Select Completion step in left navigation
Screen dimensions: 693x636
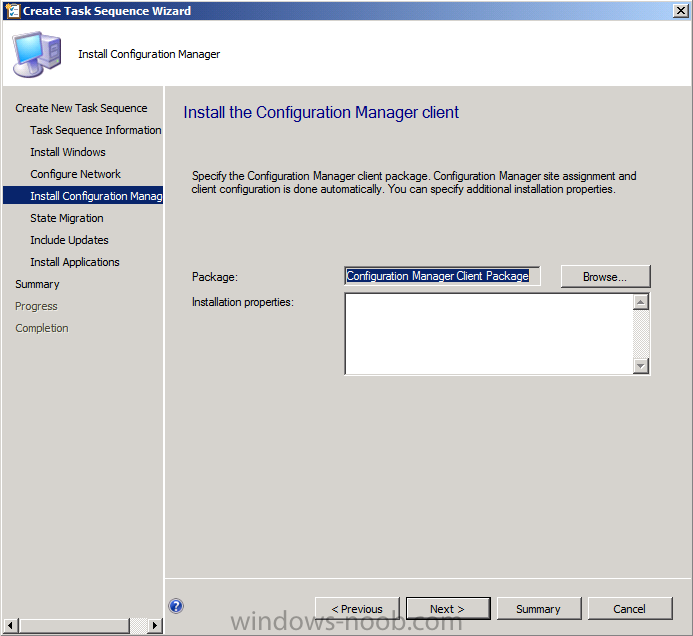point(42,328)
